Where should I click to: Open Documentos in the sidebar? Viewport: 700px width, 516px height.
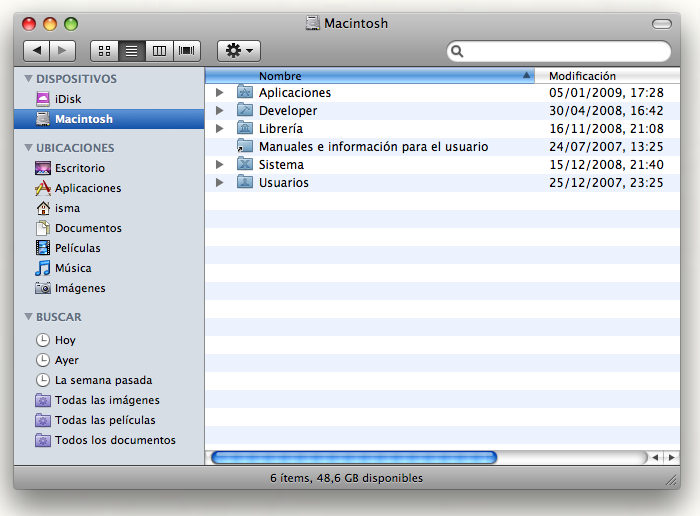(109, 228)
